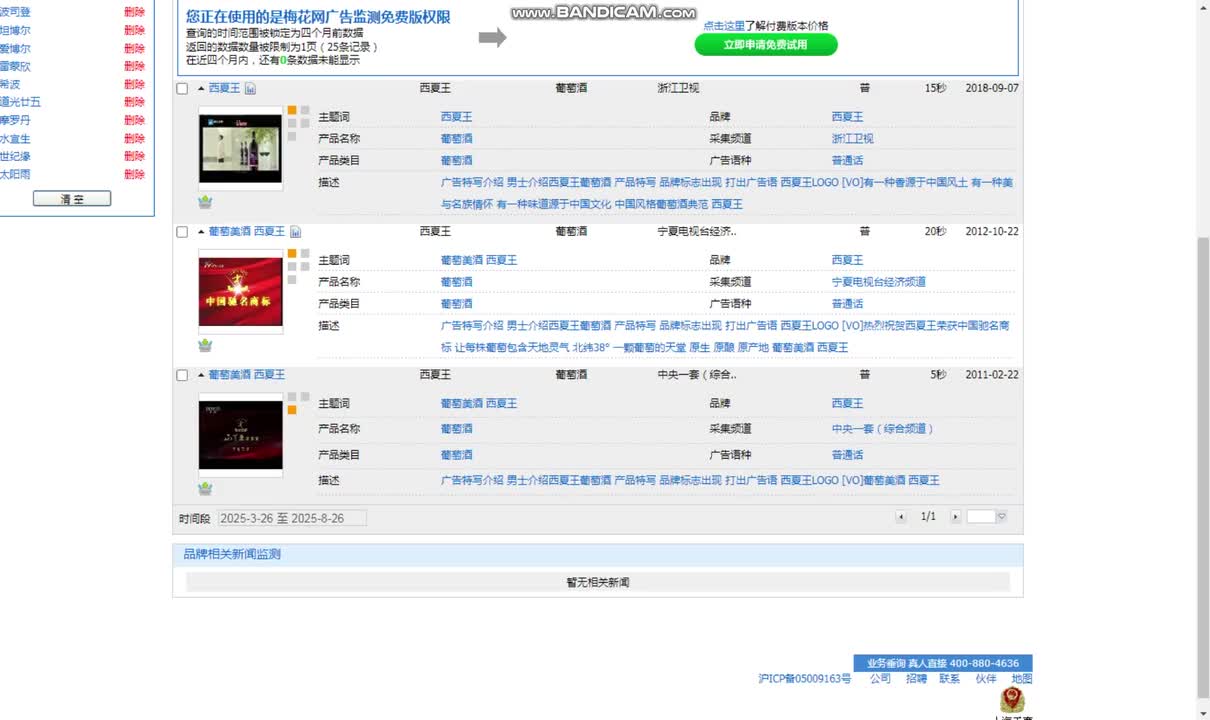Select orange frame square of 2012-10-22 ad
The image size is (1210, 720).
click(292, 254)
